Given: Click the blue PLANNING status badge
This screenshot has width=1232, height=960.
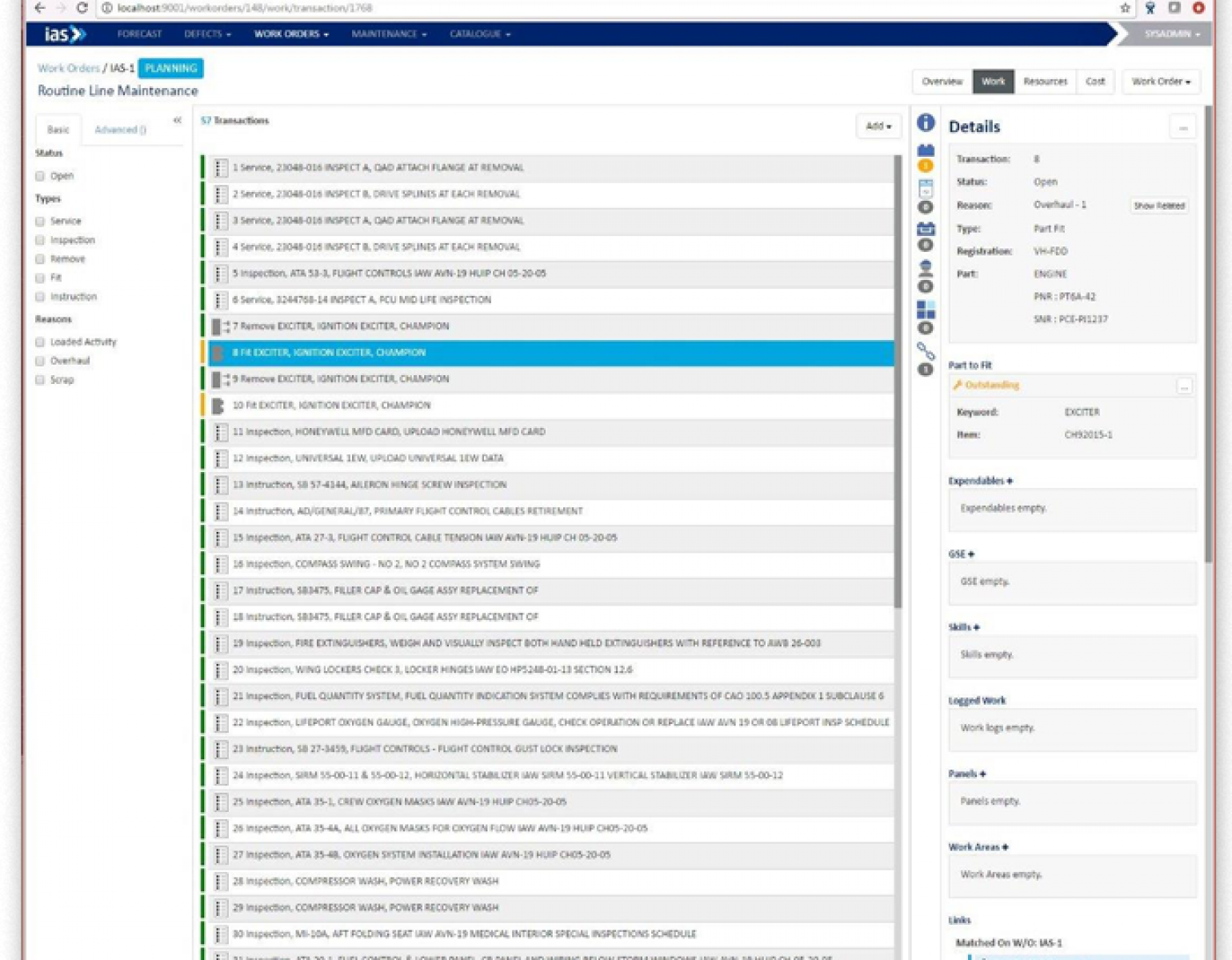Looking at the screenshot, I should (x=170, y=68).
